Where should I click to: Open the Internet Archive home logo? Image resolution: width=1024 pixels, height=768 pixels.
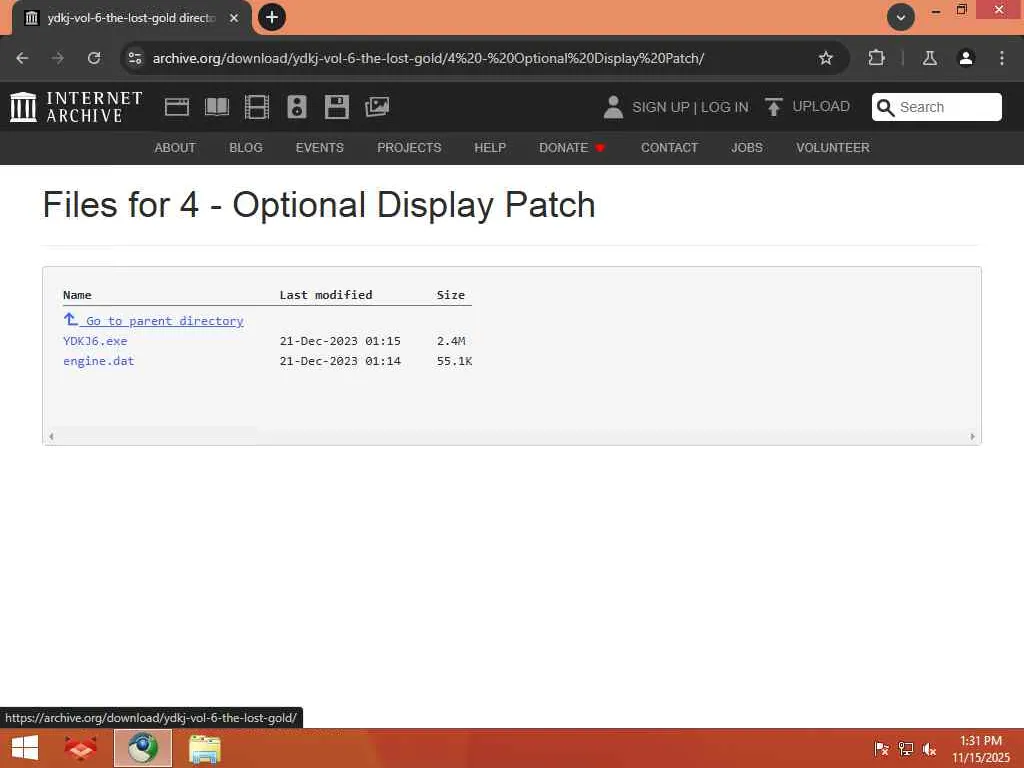(x=76, y=107)
